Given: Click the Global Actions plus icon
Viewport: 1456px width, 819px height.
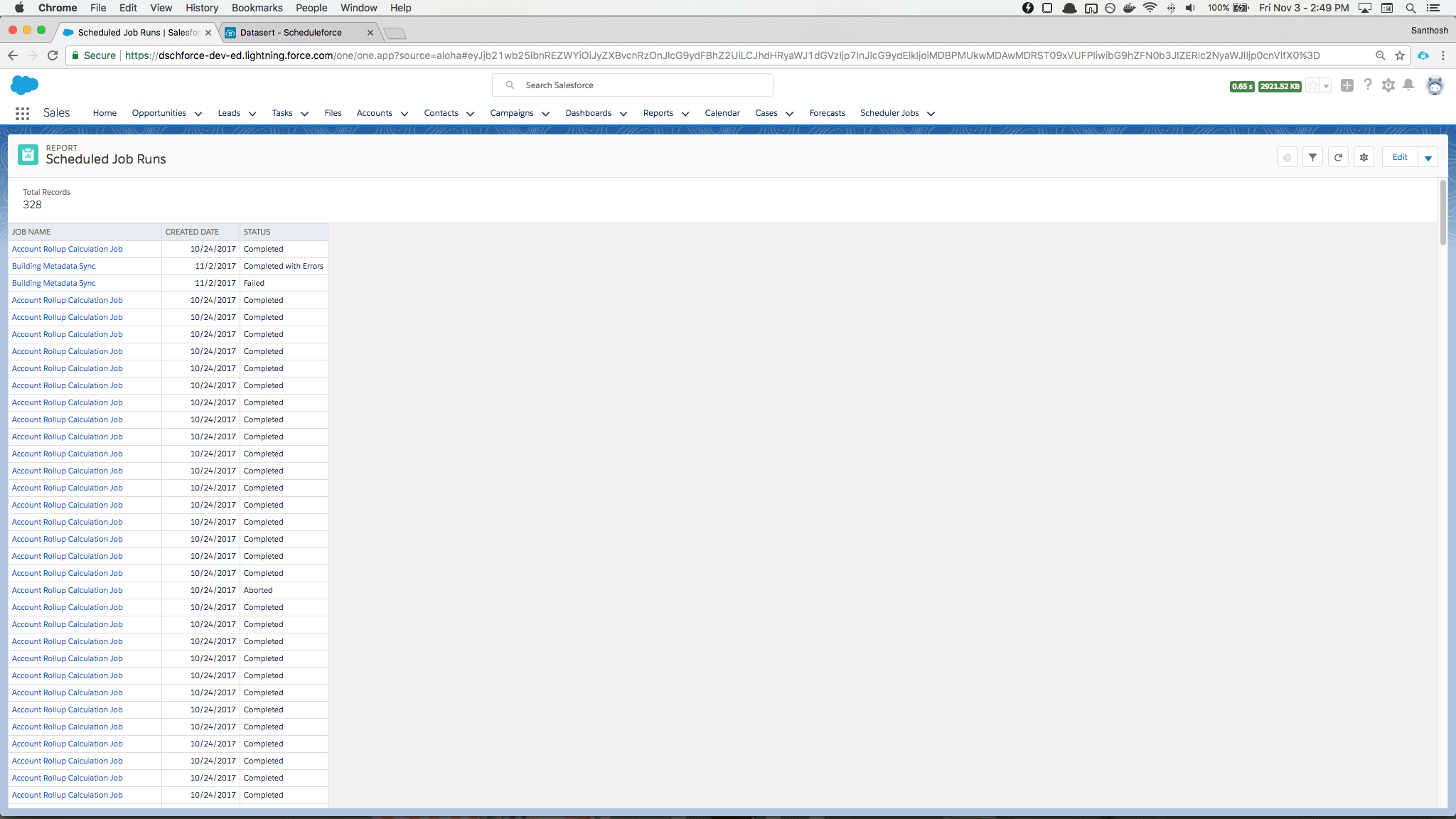Looking at the screenshot, I should click(x=1347, y=85).
